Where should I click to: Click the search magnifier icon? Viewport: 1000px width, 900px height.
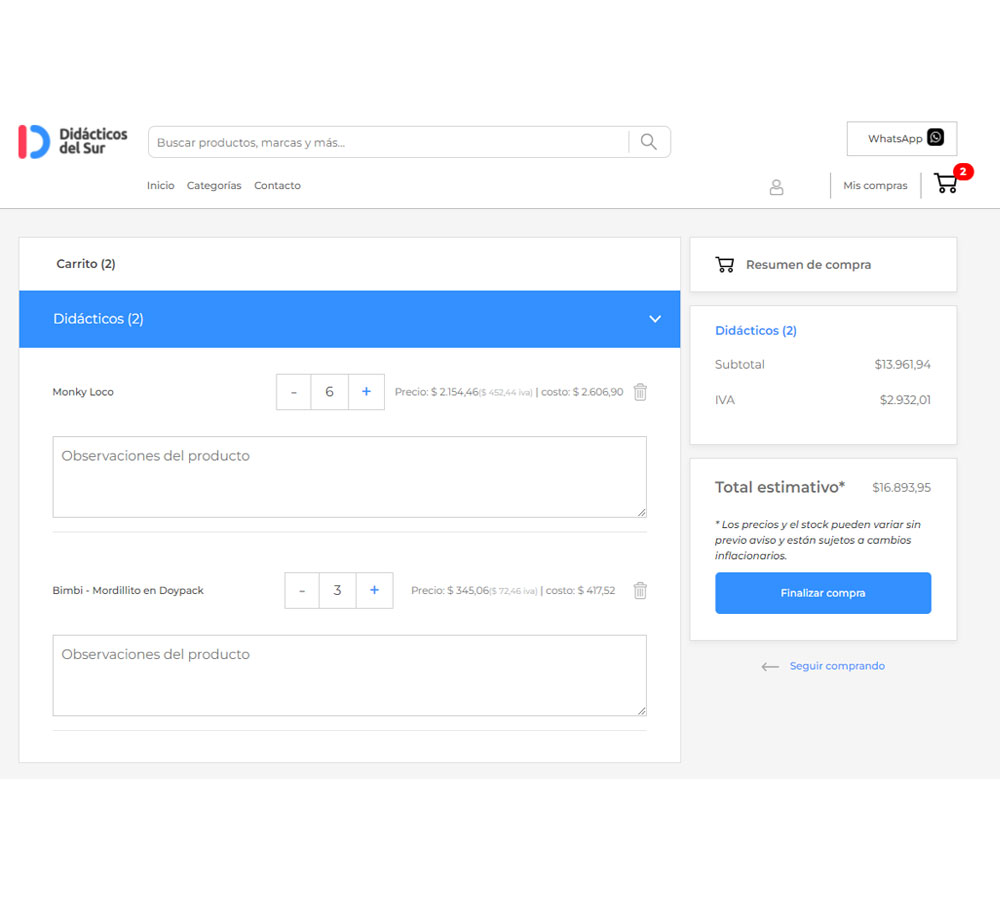tap(649, 142)
